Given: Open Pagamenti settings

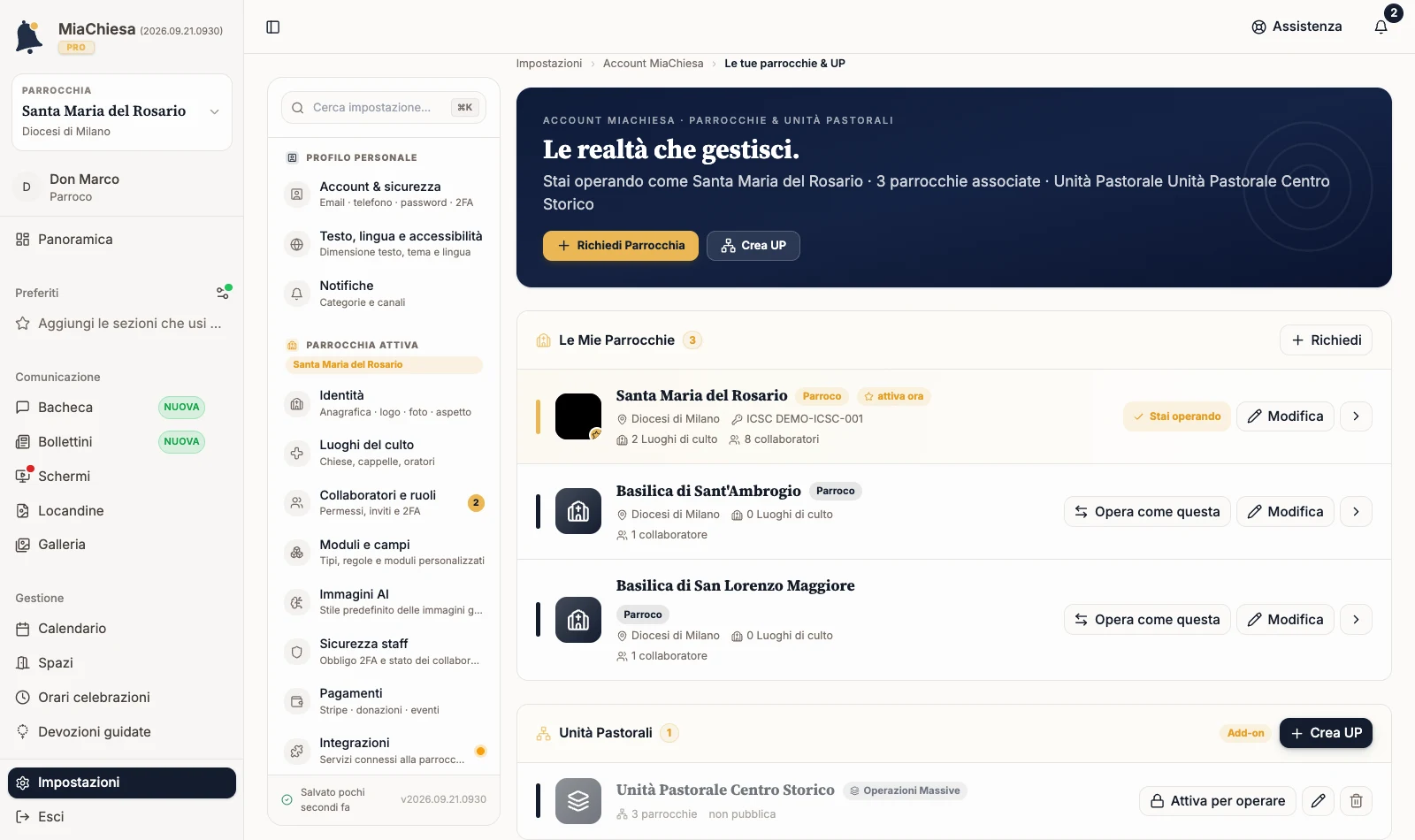Looking at the screenshot, I should [x=384, y=700].
